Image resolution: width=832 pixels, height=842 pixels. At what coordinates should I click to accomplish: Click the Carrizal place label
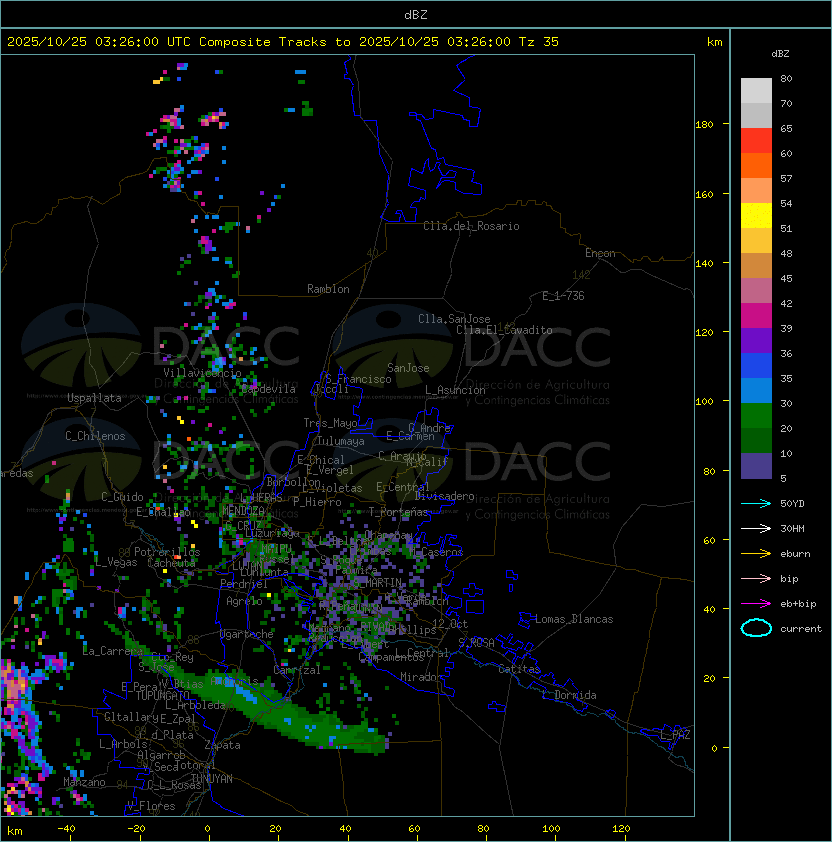[297, 670]
